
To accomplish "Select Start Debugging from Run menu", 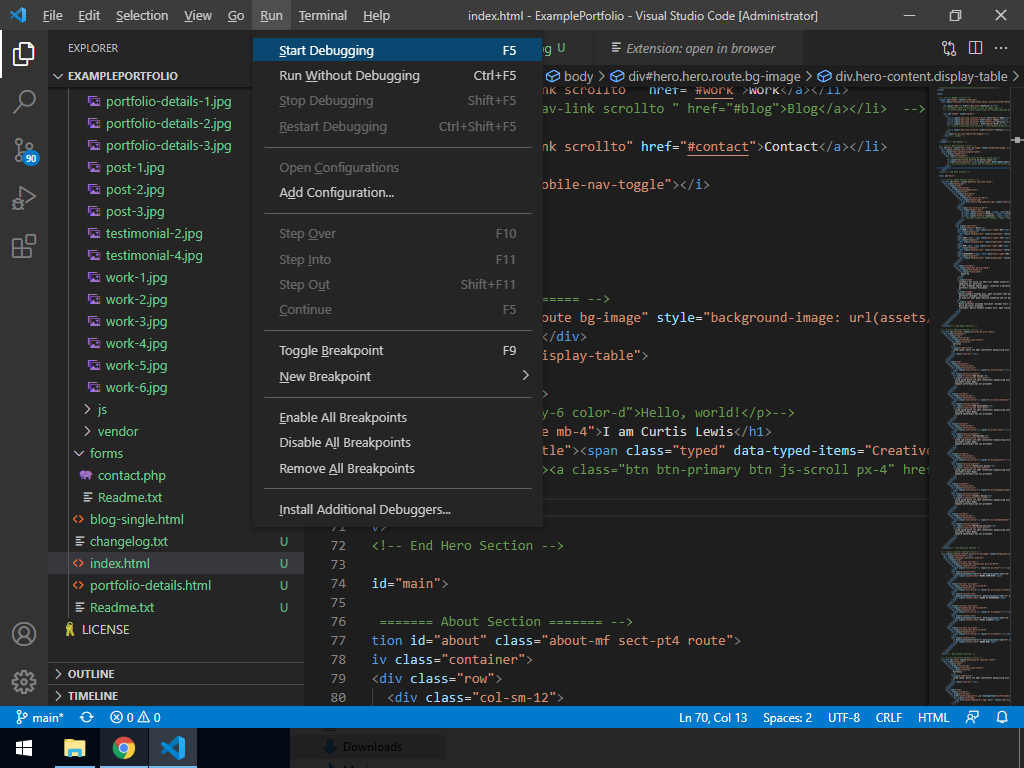I will click(x=327, y=51).
